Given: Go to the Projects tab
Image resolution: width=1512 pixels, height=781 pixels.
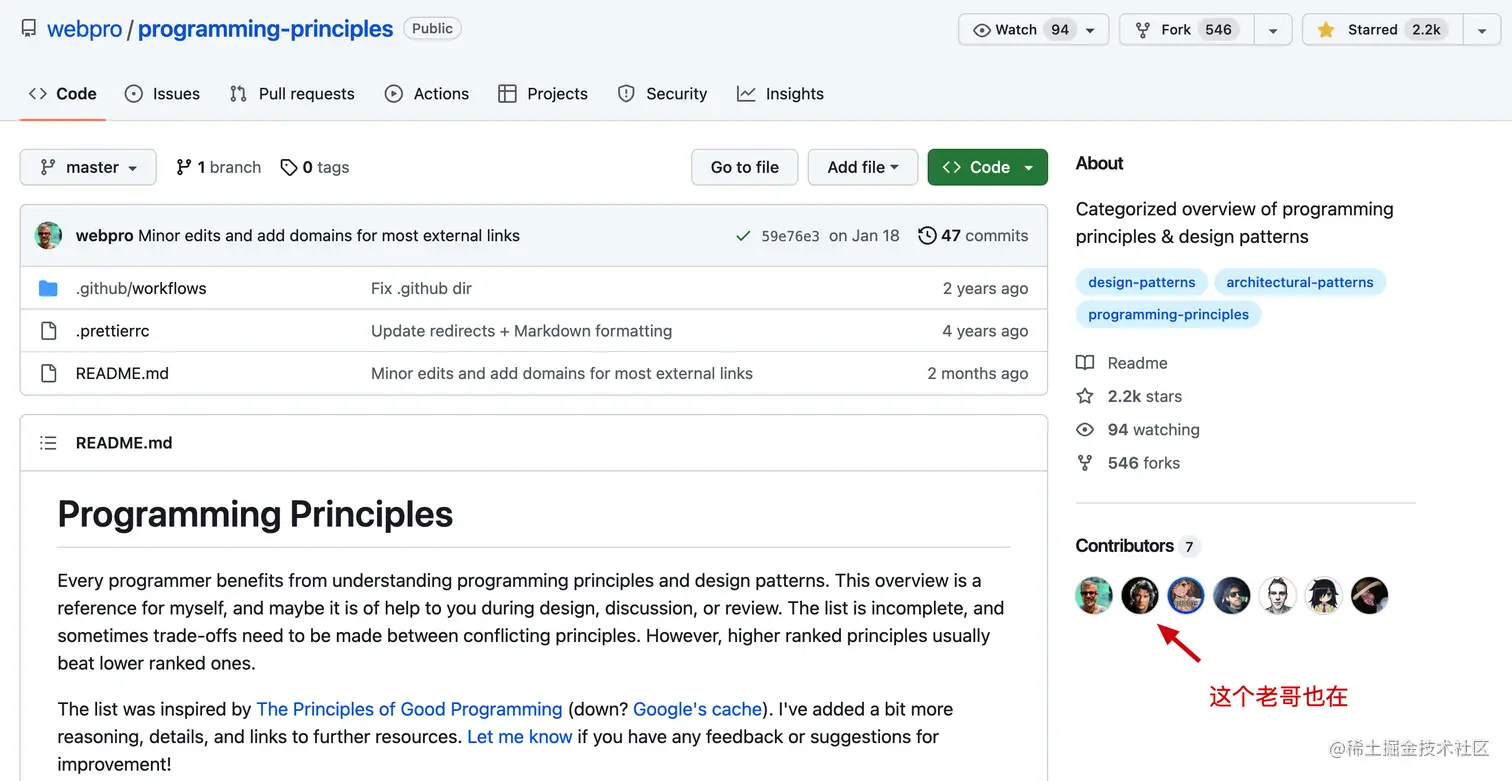Looking at the screenshot, I should (x=543, y=94).
